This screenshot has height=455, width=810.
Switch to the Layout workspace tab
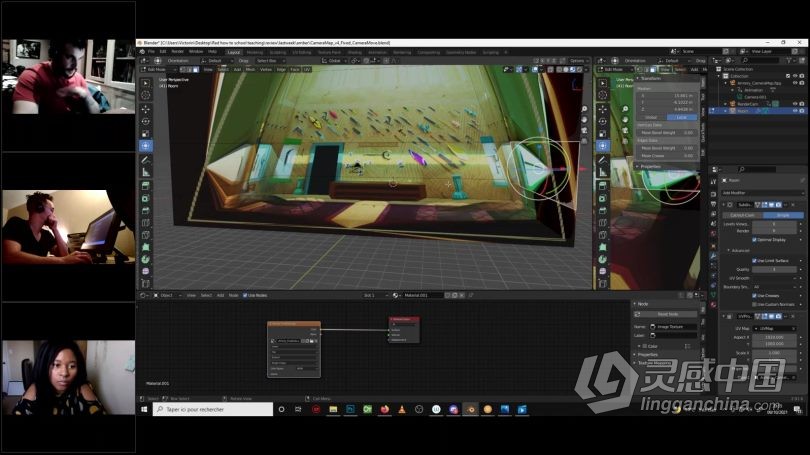point(233,52)
